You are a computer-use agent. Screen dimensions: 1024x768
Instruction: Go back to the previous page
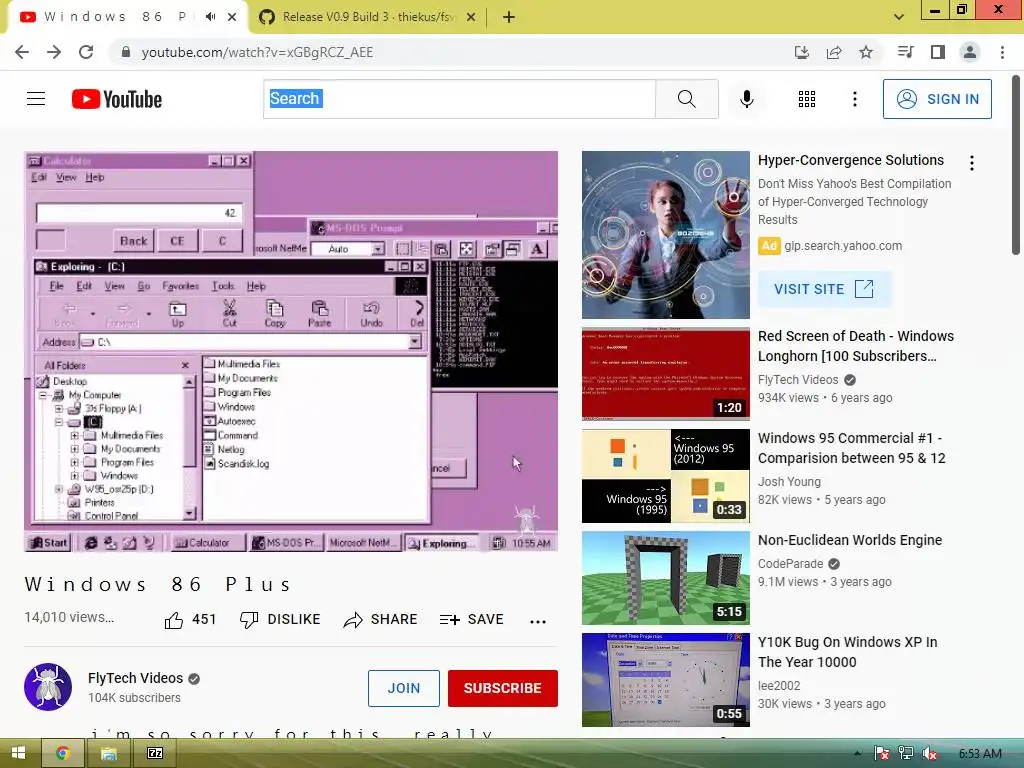coord(22,52)
